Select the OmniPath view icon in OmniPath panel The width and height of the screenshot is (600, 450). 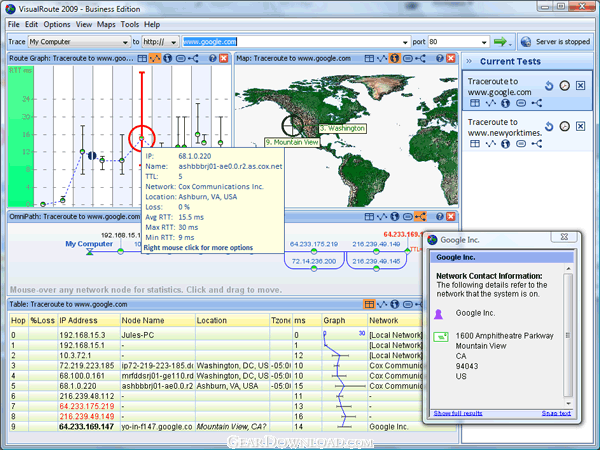coord(420,217)
